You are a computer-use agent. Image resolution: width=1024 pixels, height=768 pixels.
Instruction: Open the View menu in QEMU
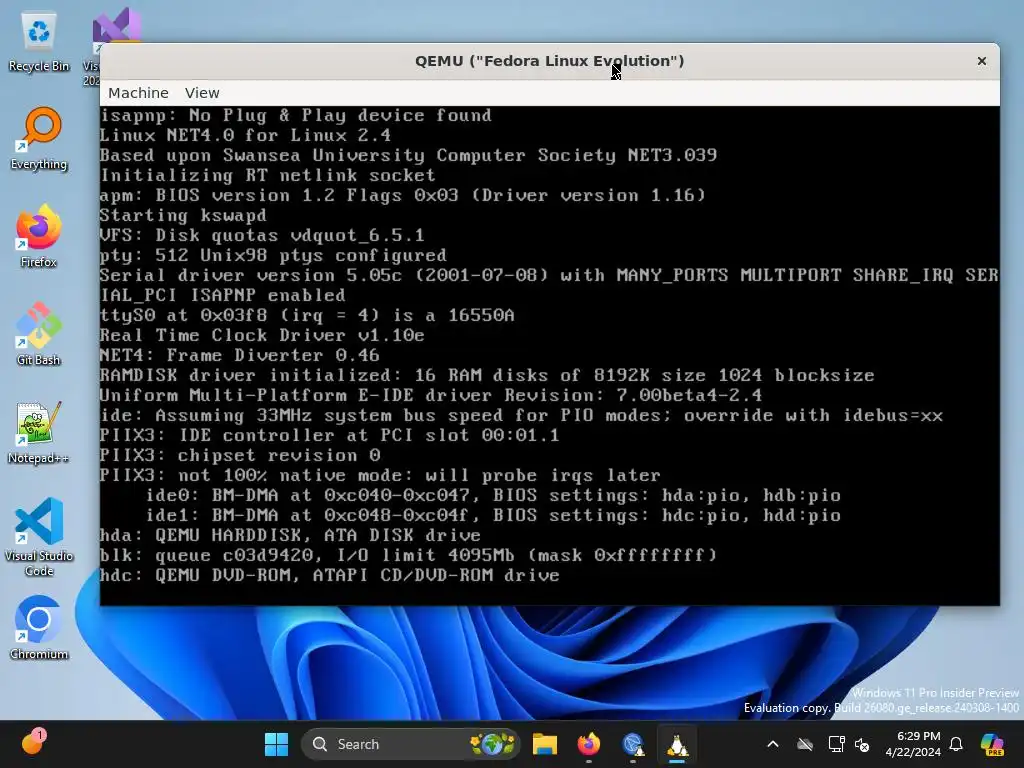coord(202,93)
